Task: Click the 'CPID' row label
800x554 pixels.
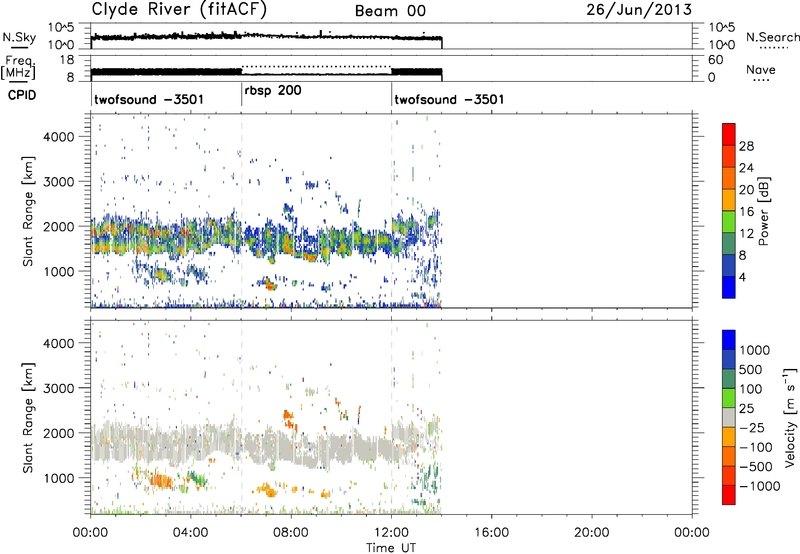Action: [22, 95]
